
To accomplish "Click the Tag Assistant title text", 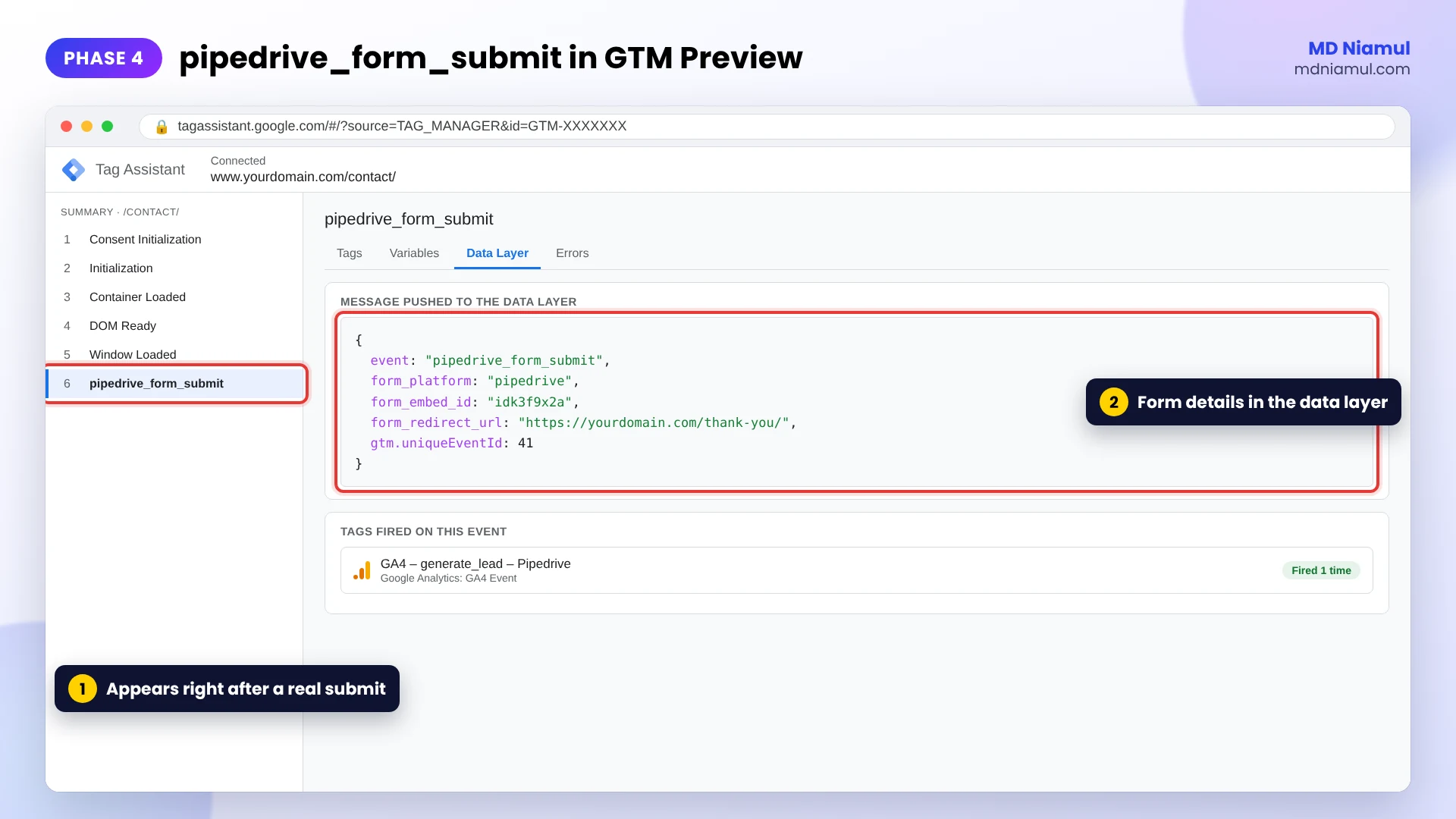I will pos(140,170).
